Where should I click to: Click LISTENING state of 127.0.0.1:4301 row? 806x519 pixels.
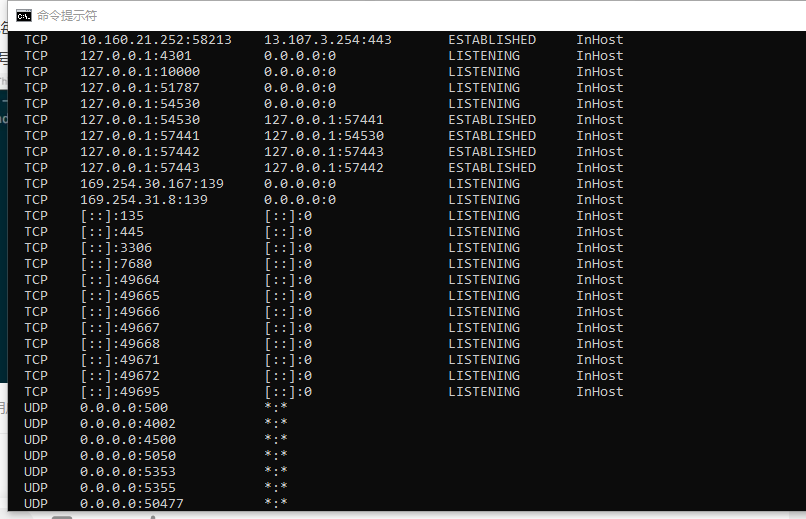tap(484, 55)
